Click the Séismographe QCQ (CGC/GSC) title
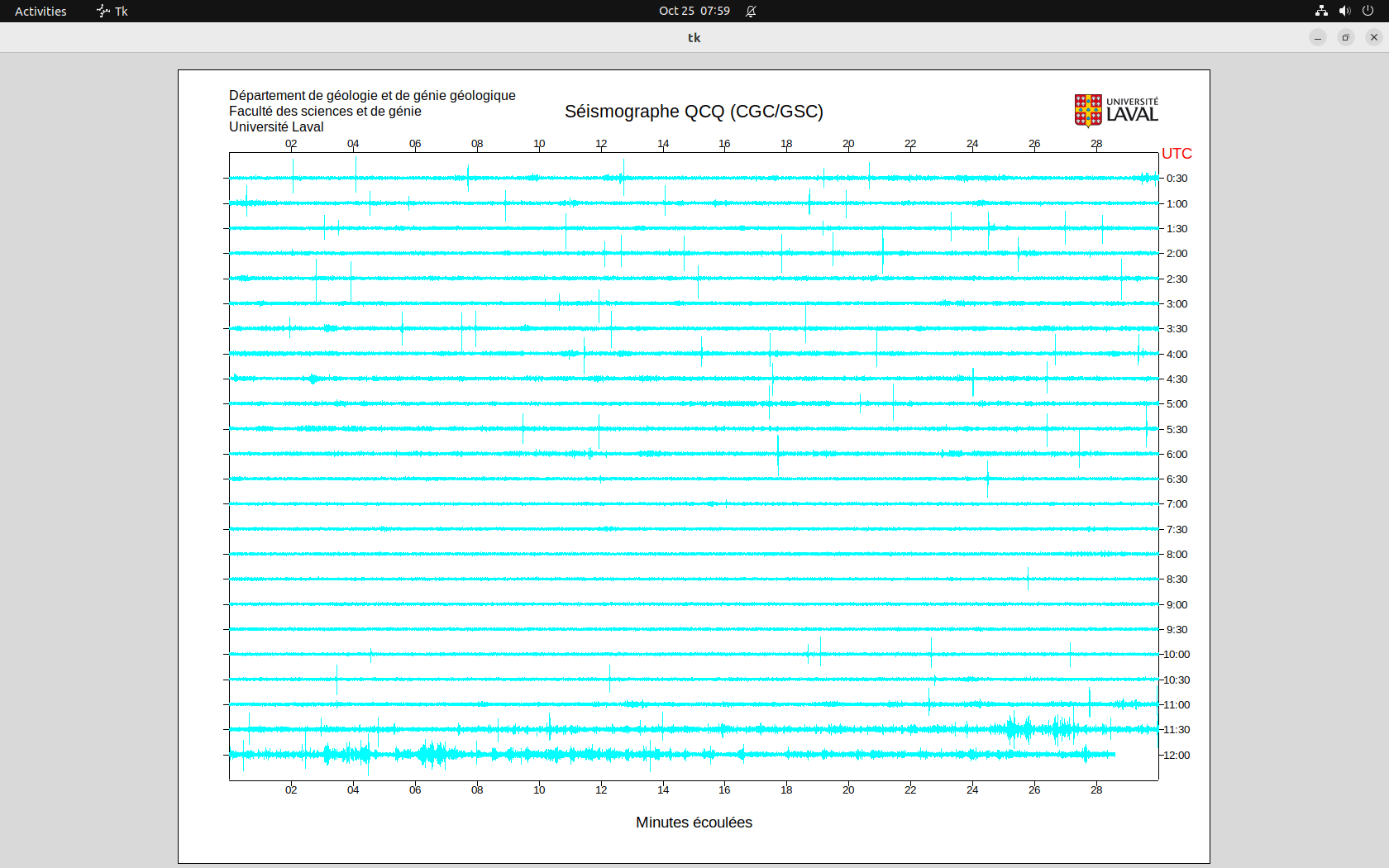This screenshot has width=1389, height=868. tap(694, 112)
